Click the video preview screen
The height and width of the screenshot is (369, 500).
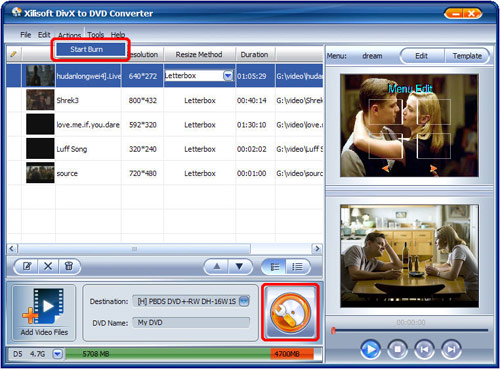tap(409, 256)
